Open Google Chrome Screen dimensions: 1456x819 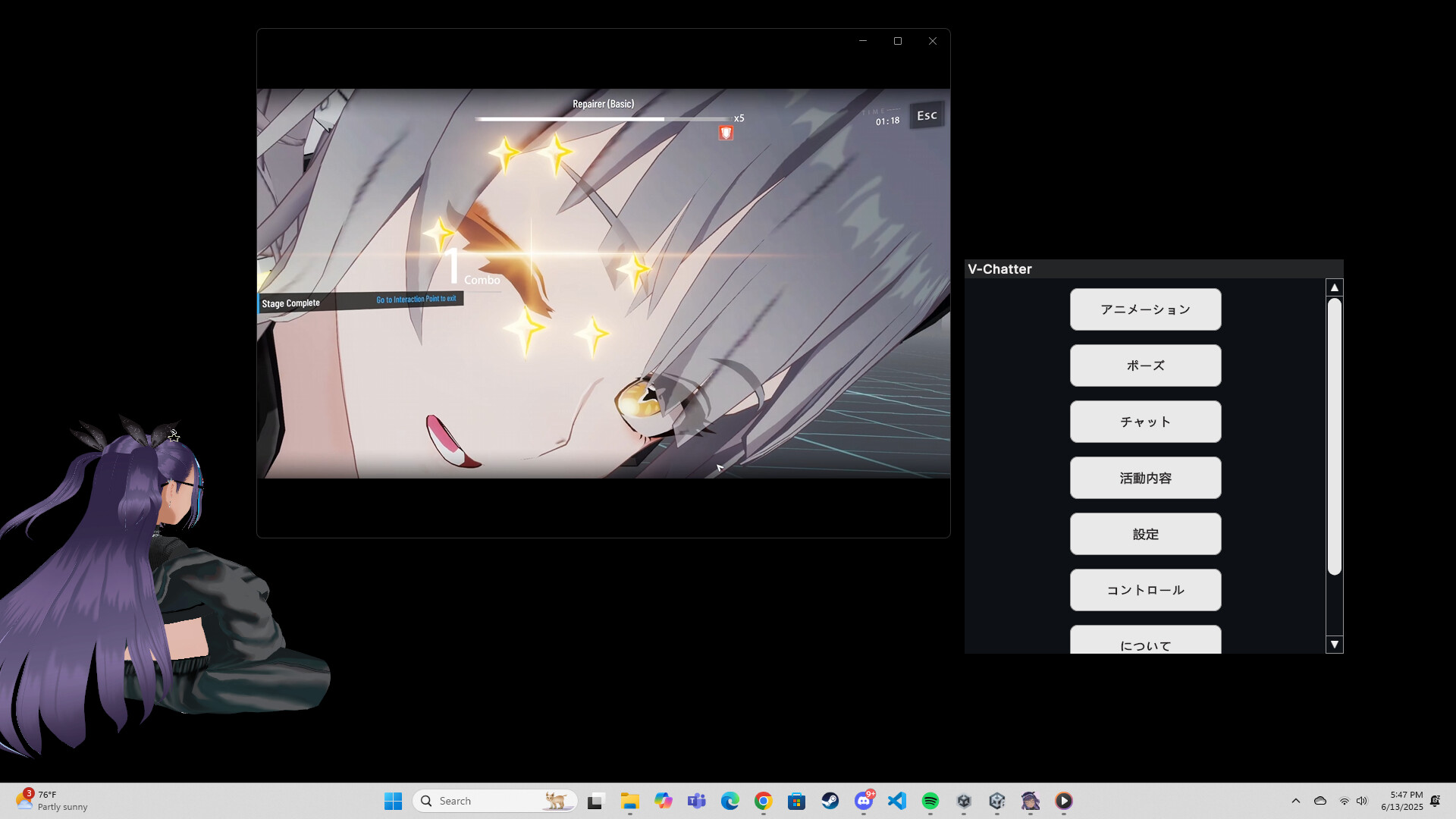pos(763,801)
